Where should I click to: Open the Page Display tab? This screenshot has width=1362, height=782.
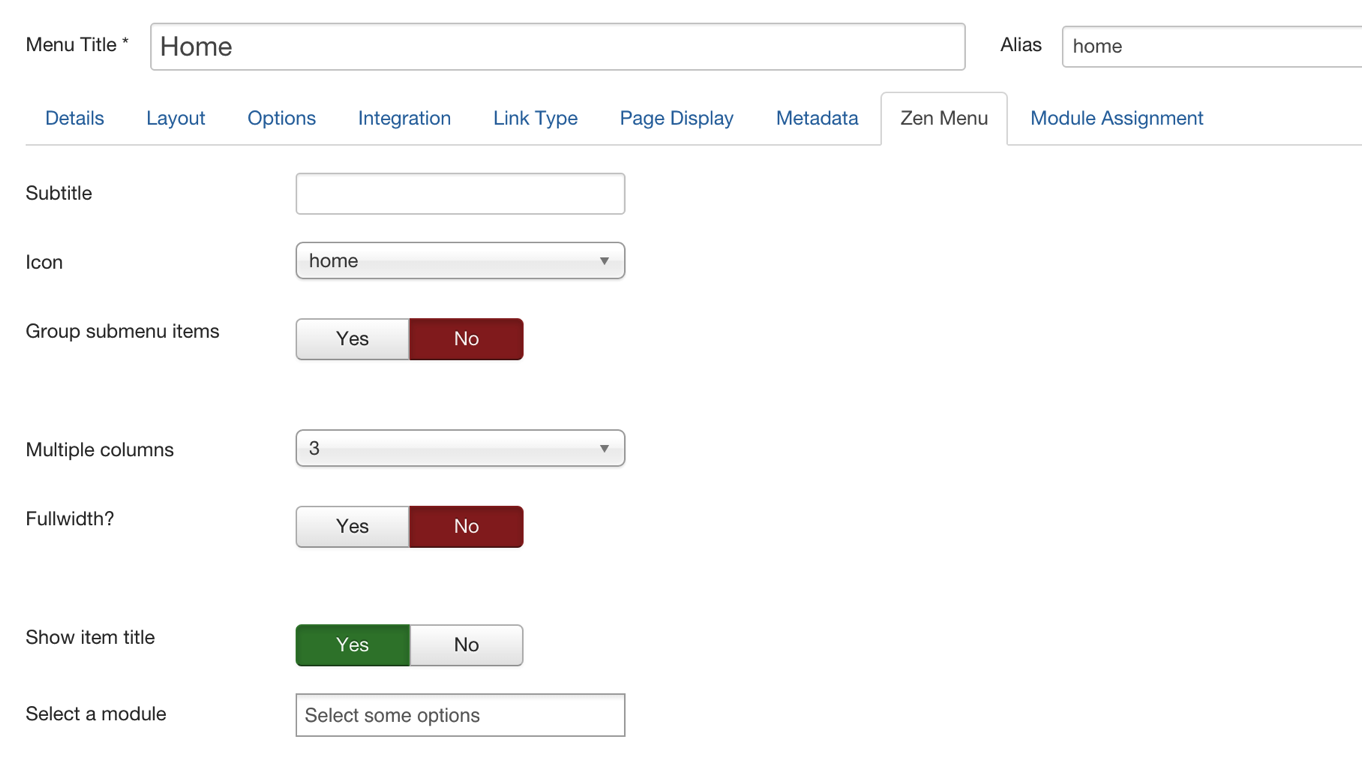[x=677, y=118]
